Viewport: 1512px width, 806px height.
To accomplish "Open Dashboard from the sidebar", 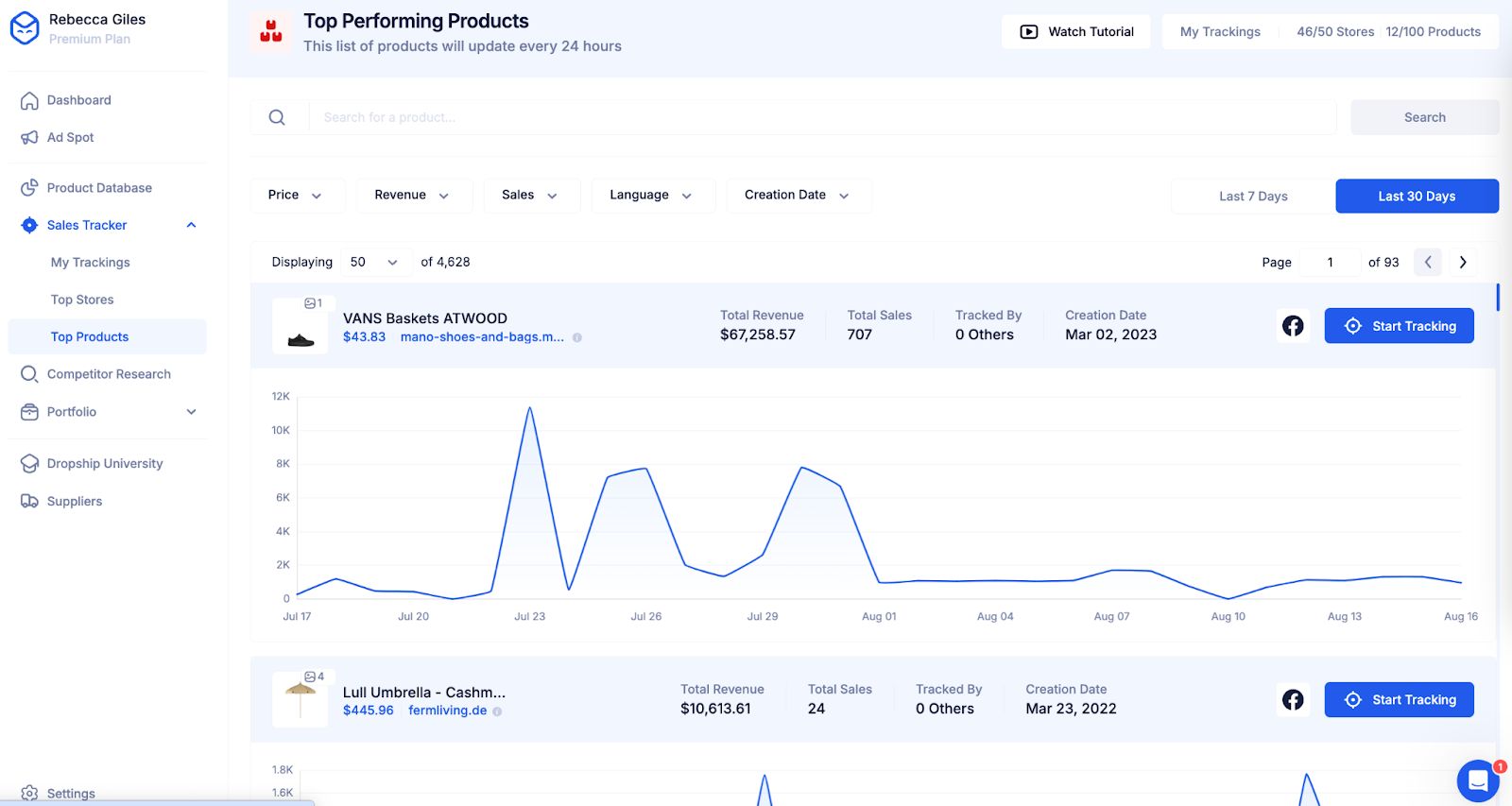I will coord(79,100).
